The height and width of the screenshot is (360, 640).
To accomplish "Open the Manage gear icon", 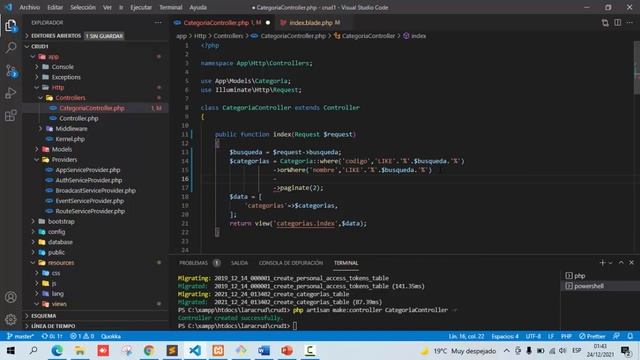I will 11,319.
